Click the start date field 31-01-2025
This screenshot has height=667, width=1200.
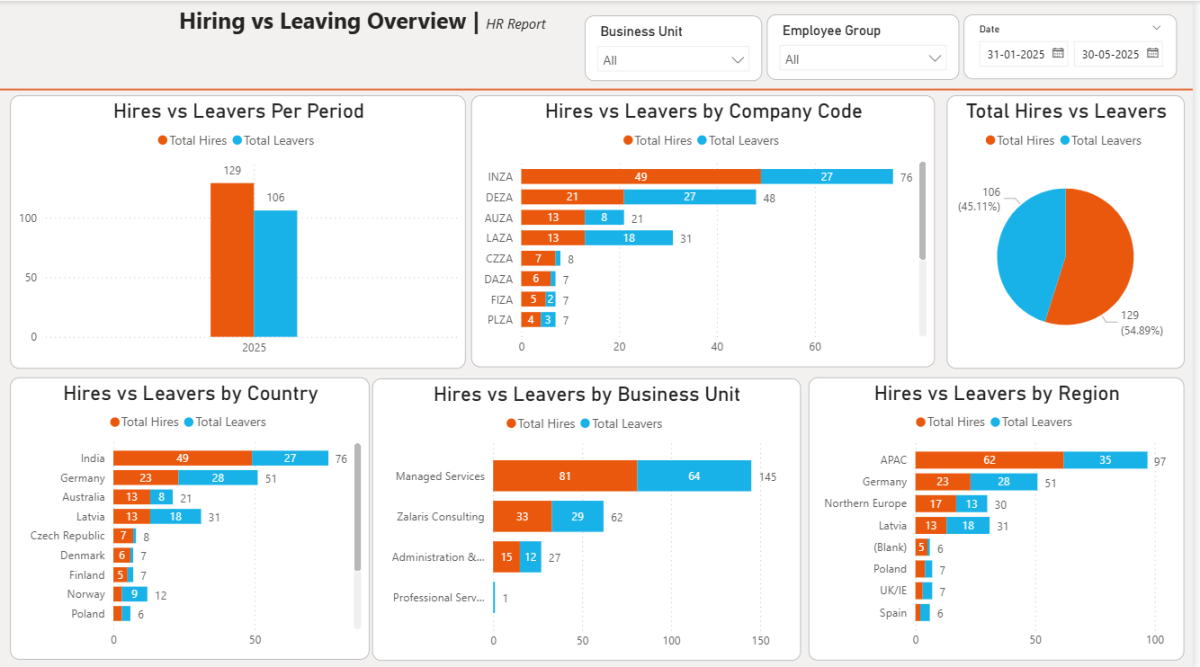tap(1014, 54)
